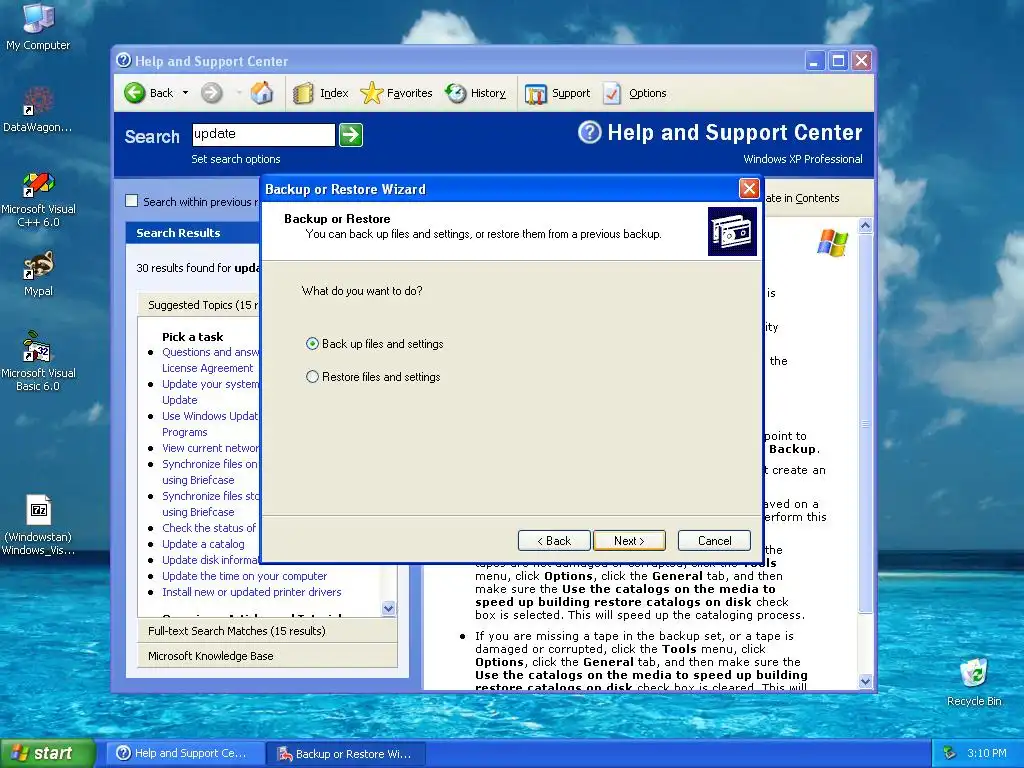1024x768 pixels.
Task: Maximize the Help and Support Center window
Action: coord(838,61)
